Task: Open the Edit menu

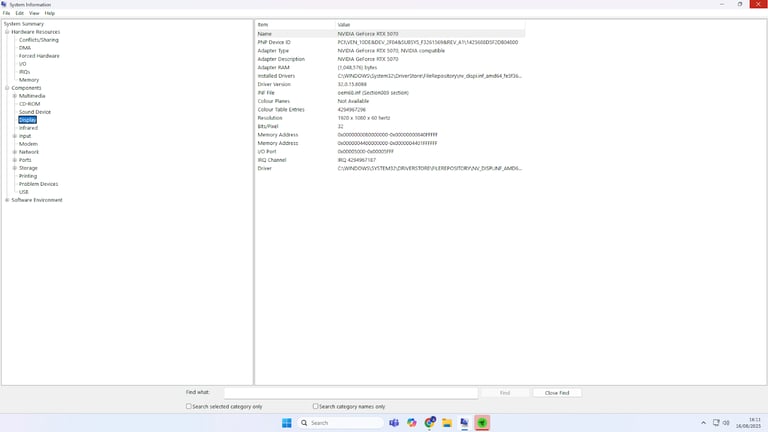Action: (x=20, y=13)
